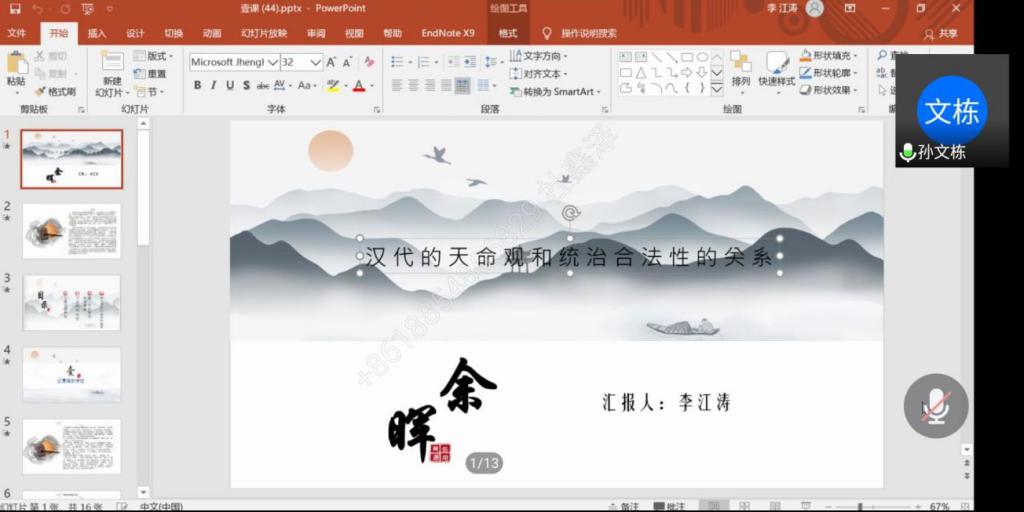Screen dimensions: 1024x512
Task: Open the Slide Show ribbon tab
Action: pos(264,33)
